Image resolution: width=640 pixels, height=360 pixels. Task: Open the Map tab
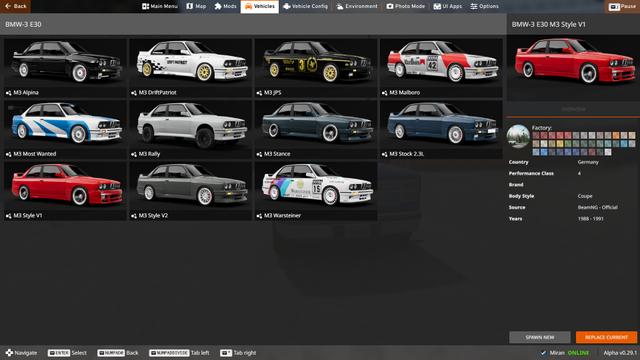tap(196, 6)
